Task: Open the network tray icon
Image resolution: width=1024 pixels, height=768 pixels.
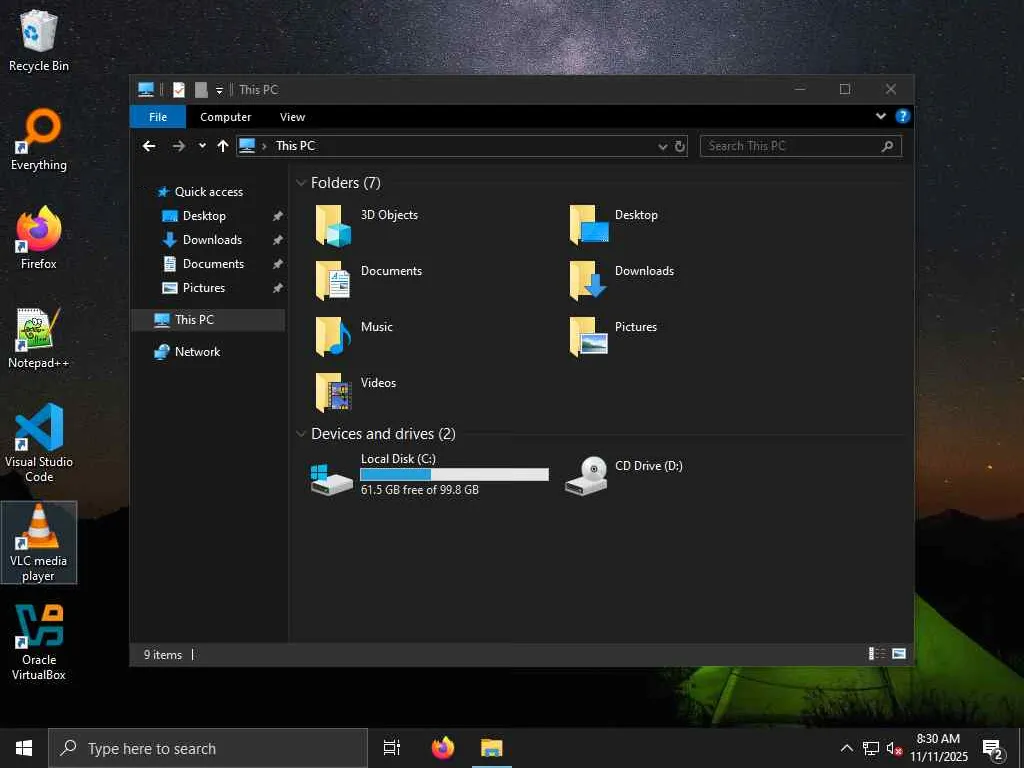Action: point(871,748)
